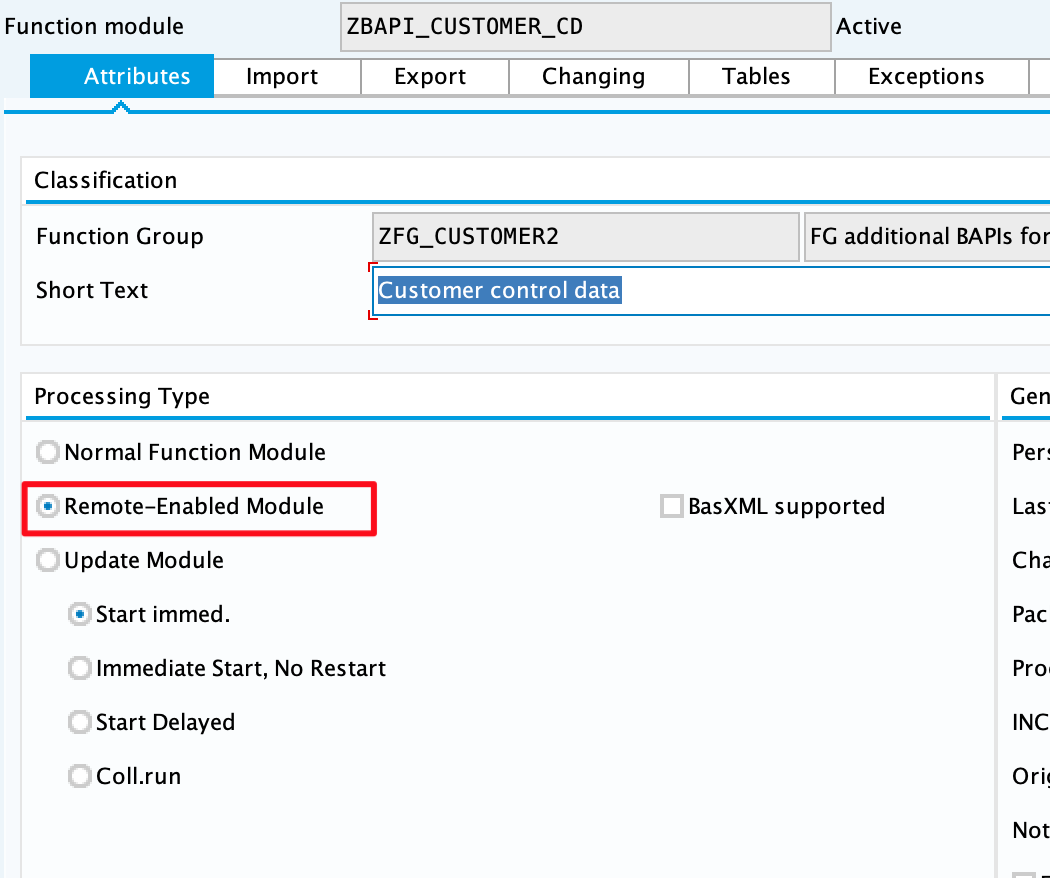Select the Normal Function Module option
This screenshot has height=878, width=1050.
tap(48, 453)
